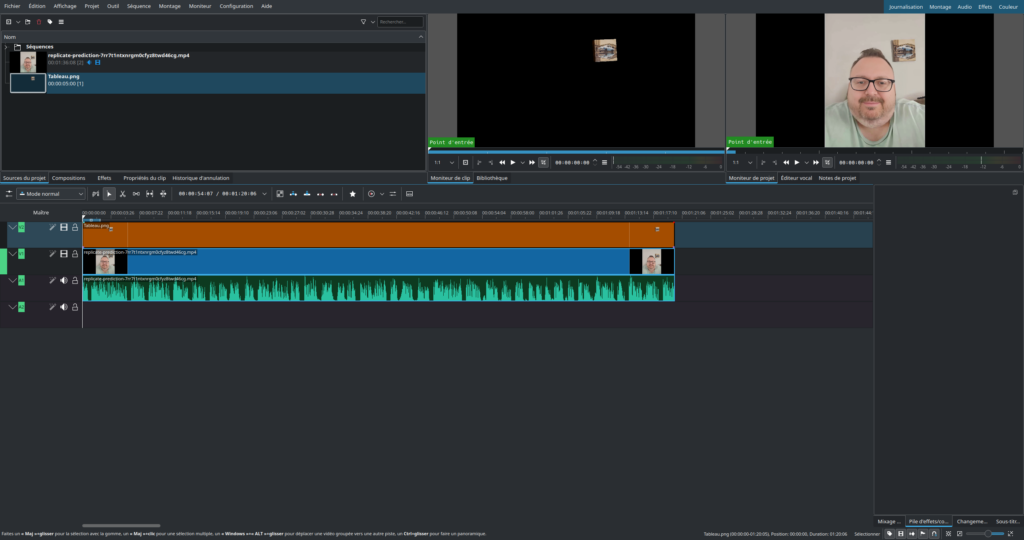Switch to Journalisation workspace layout
This screenshot has height=540, width=1024.
click(906, 7)
